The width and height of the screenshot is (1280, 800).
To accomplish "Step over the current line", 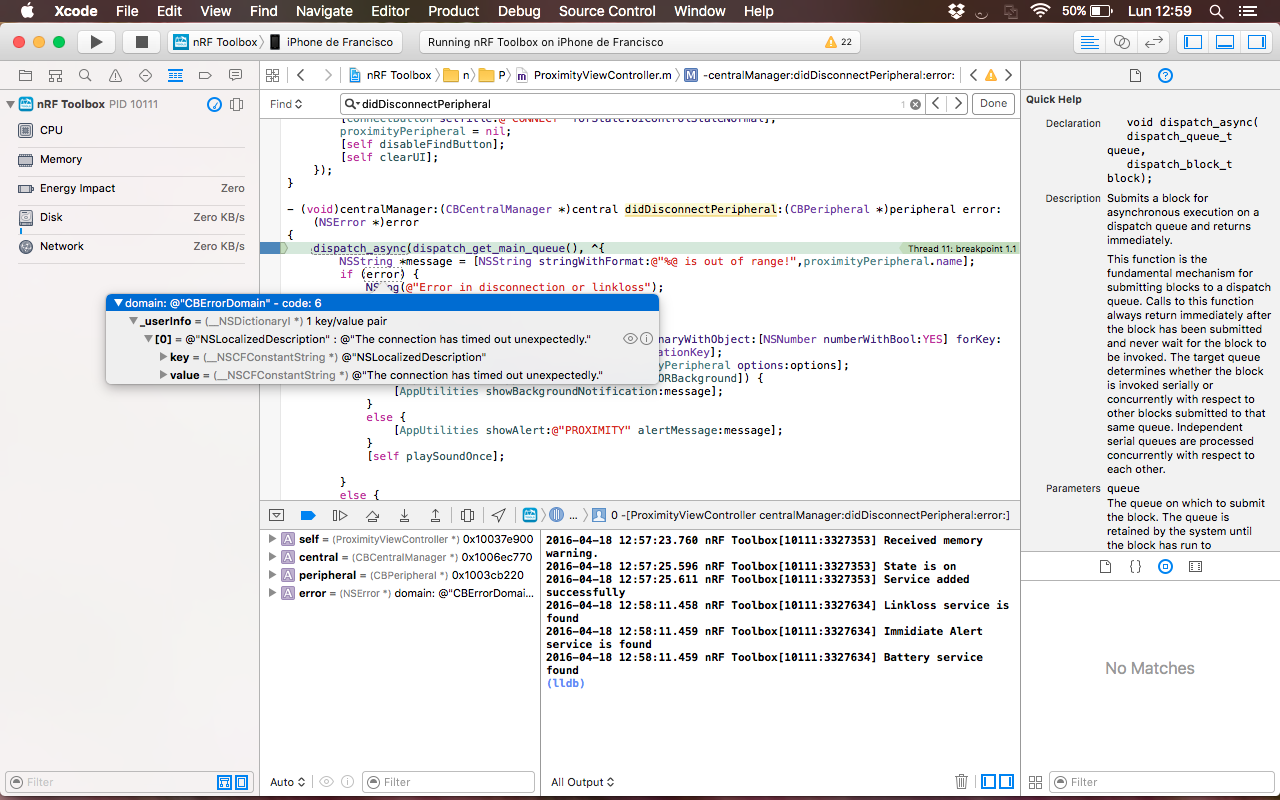I will pyautogui.click(x=372, y=515).
